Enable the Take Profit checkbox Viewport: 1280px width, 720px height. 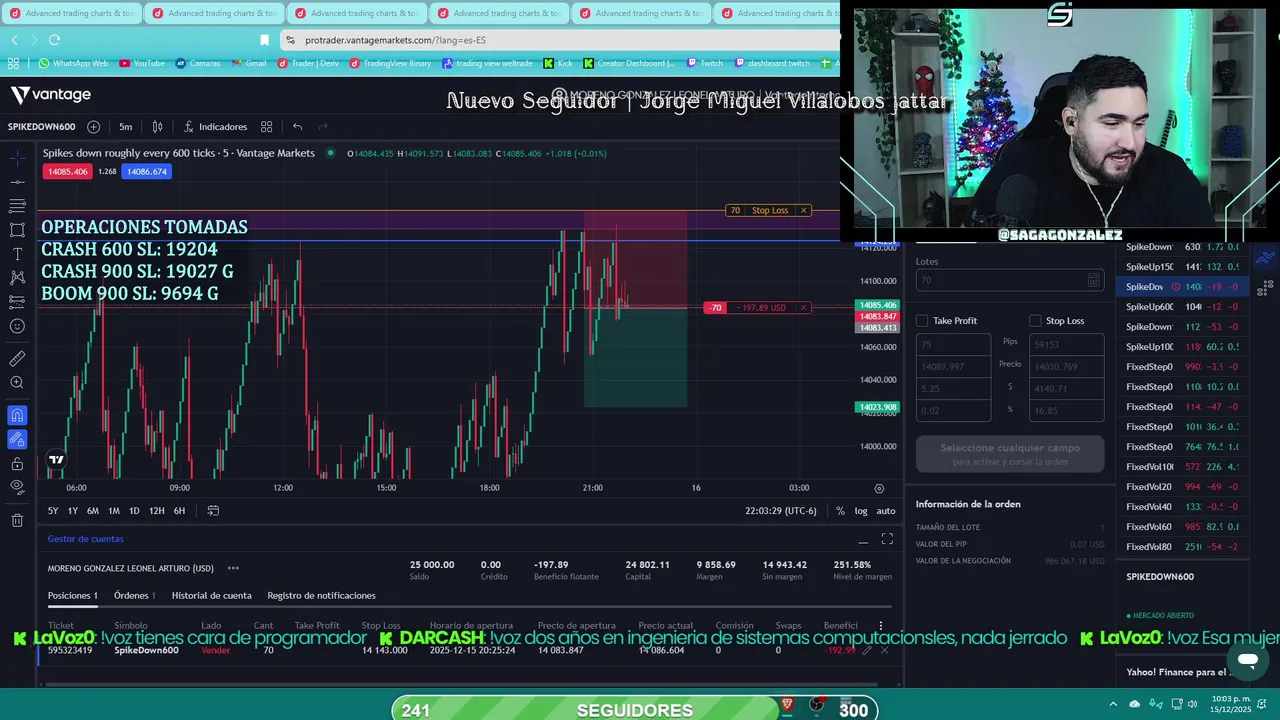(x=922, y=321)
